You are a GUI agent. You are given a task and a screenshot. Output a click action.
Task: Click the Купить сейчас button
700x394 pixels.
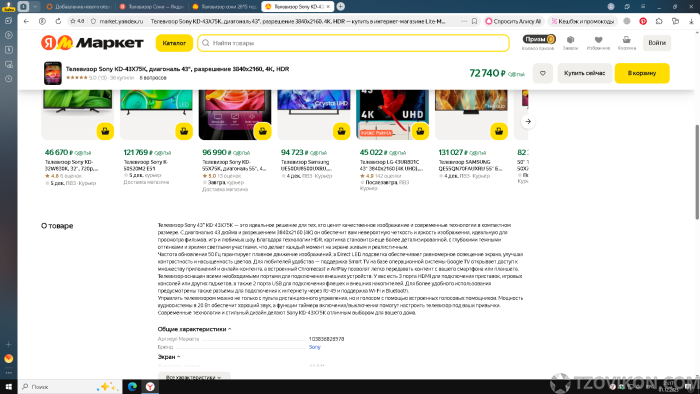tap(584, 73)
